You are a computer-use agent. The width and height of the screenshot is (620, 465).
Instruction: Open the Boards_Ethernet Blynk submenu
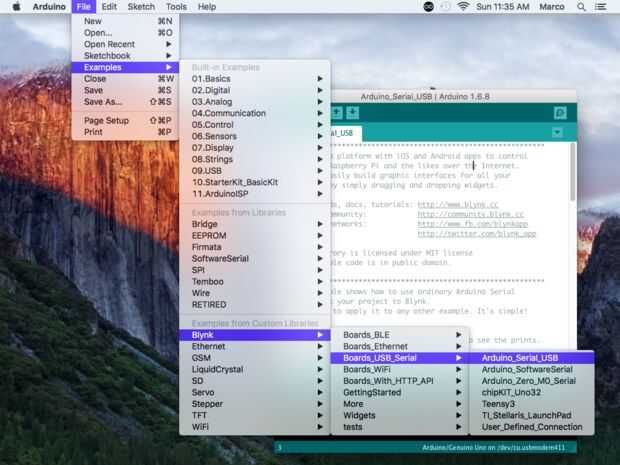pyautogui.click(x=400, y=346)
